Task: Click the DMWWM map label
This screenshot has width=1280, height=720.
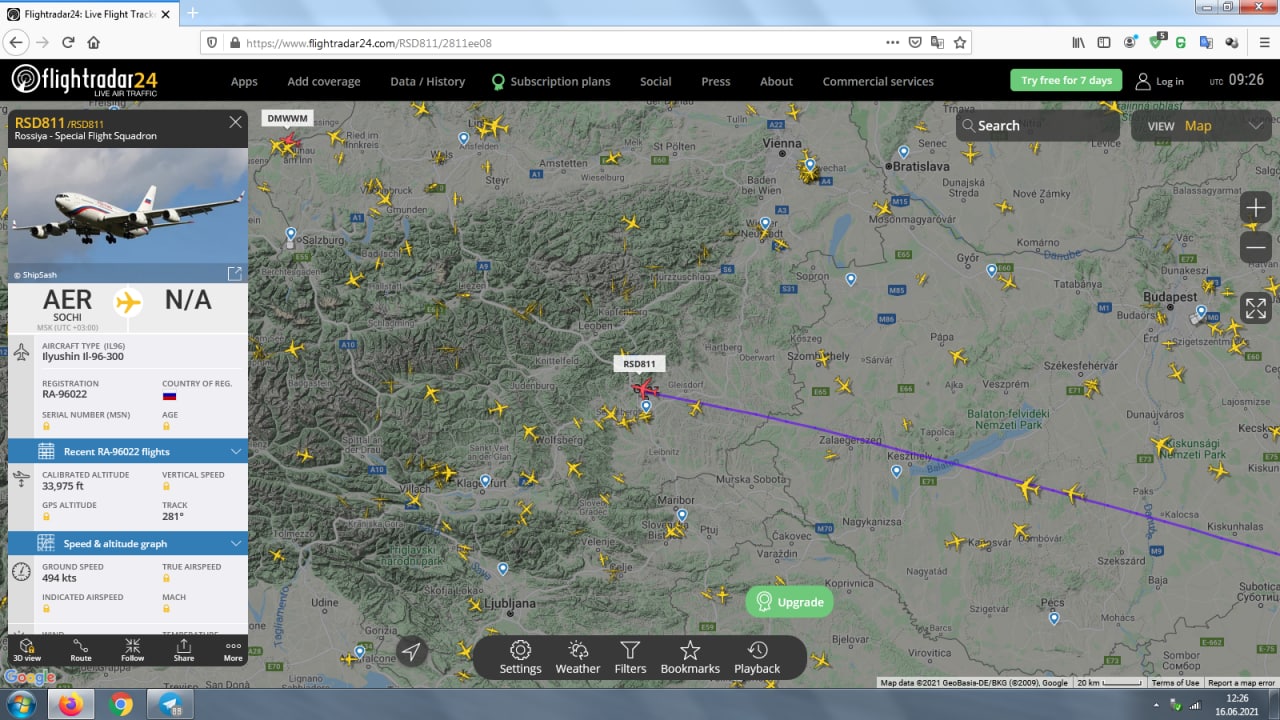Action: pyautogui.click(x=287, y=118)
